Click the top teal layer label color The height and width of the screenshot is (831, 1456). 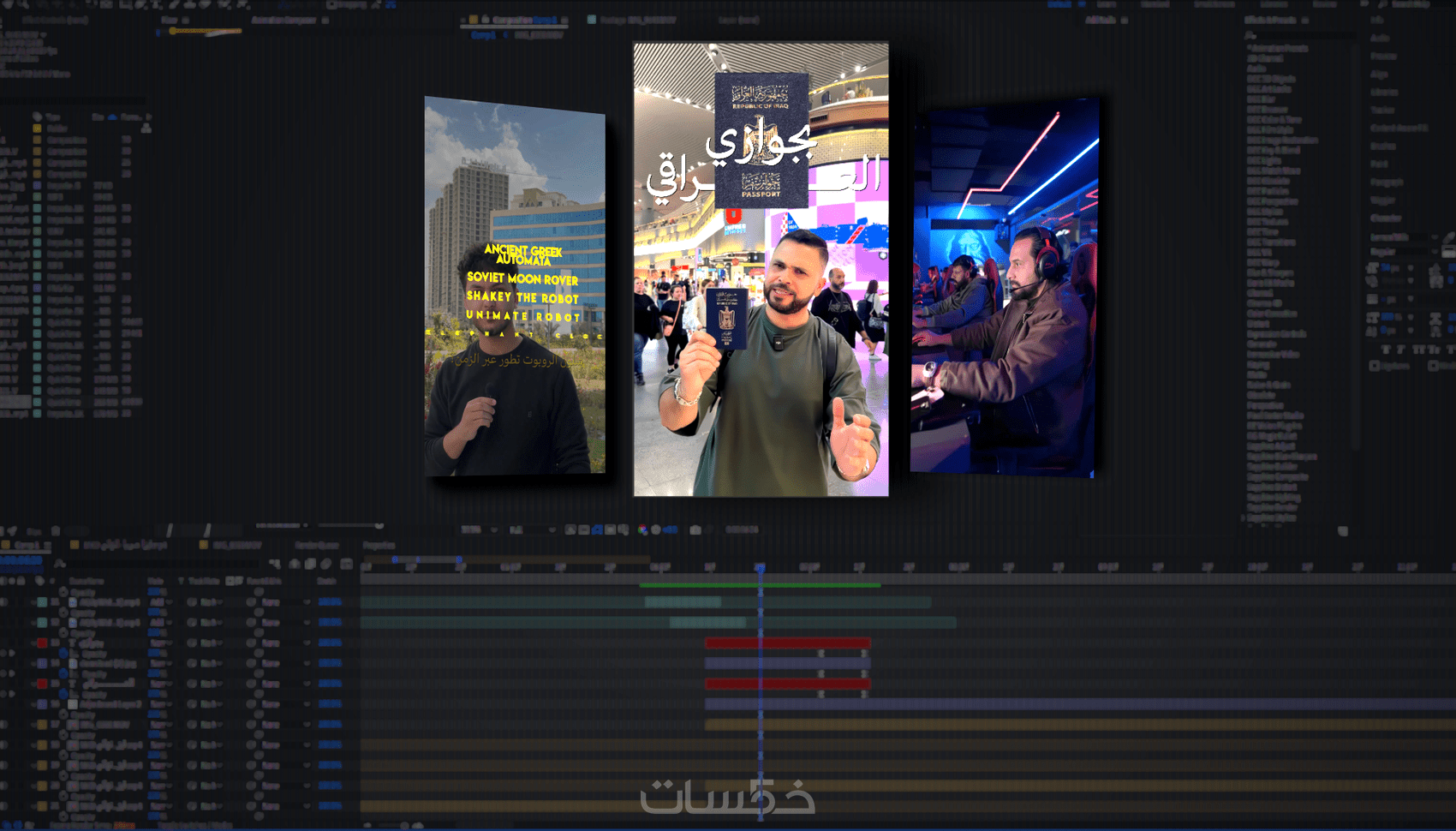tap(42, 602)
